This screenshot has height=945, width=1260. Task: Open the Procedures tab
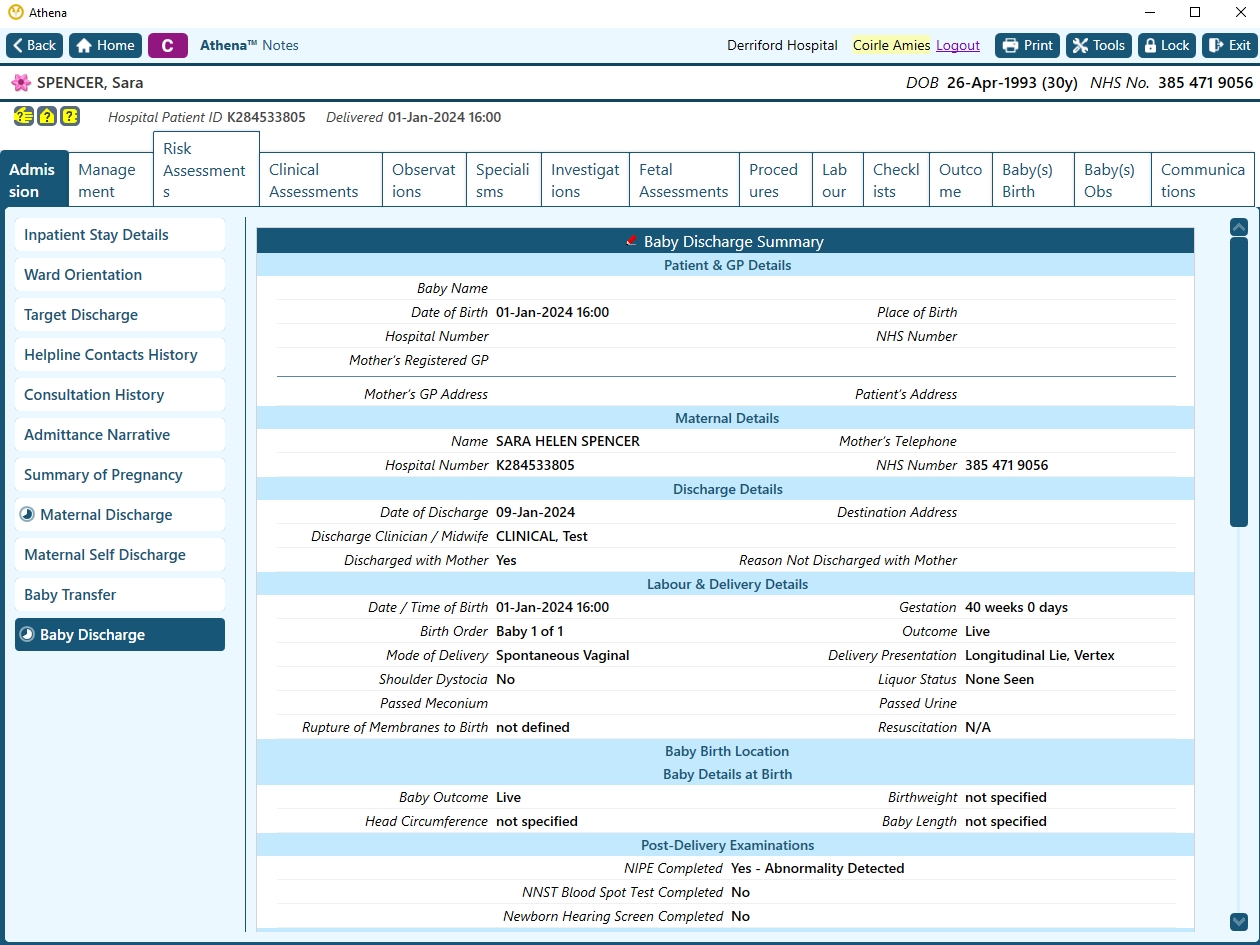(x=775, y=180)
